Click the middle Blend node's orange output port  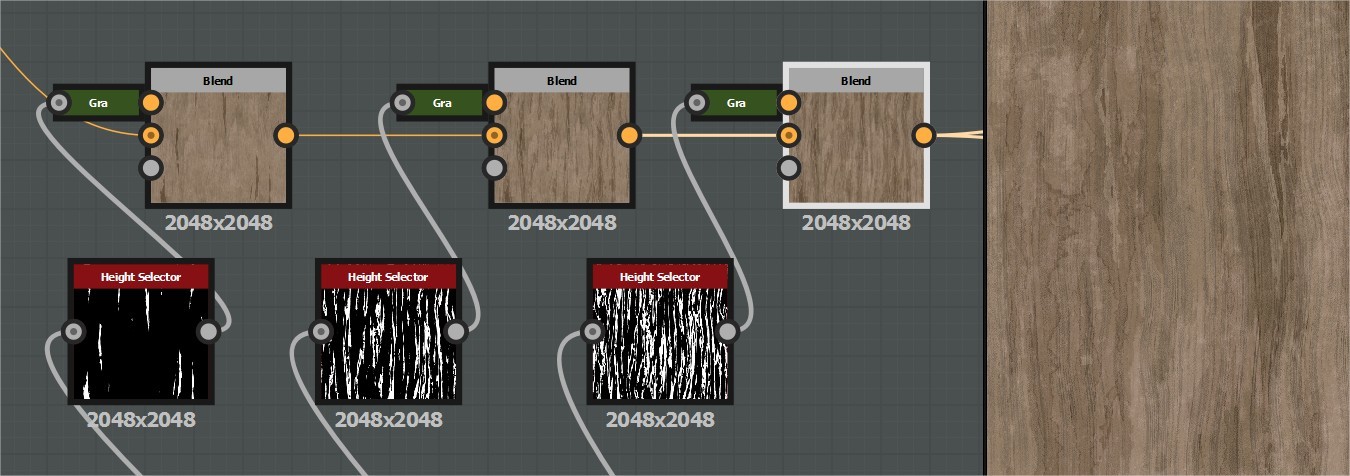[x=630, y=135]
